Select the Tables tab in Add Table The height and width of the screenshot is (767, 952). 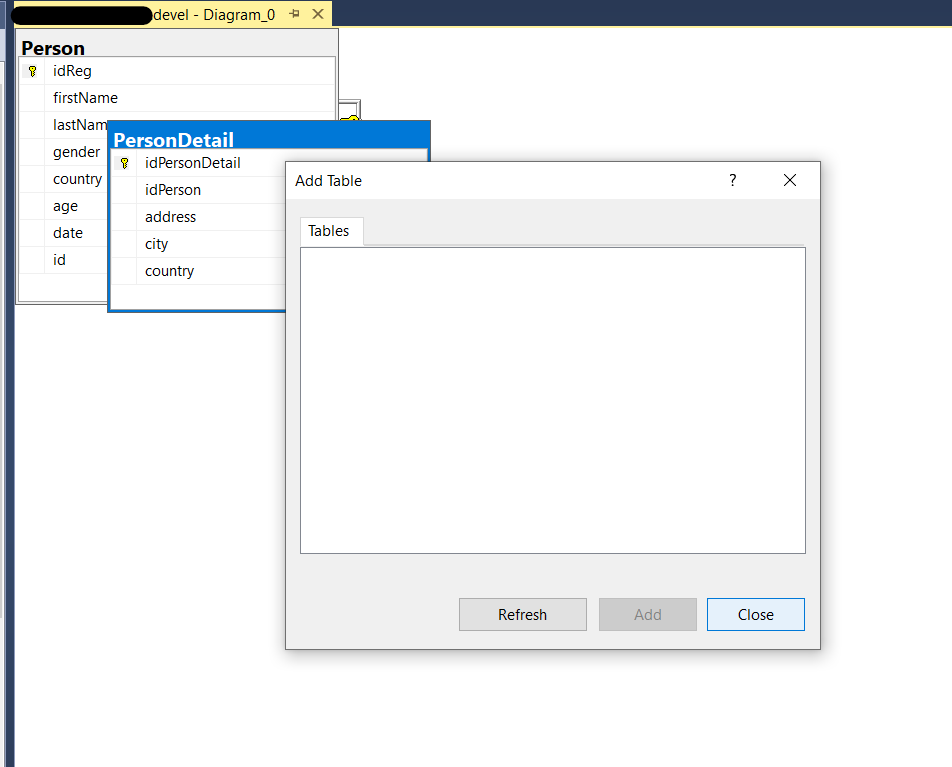329,231
